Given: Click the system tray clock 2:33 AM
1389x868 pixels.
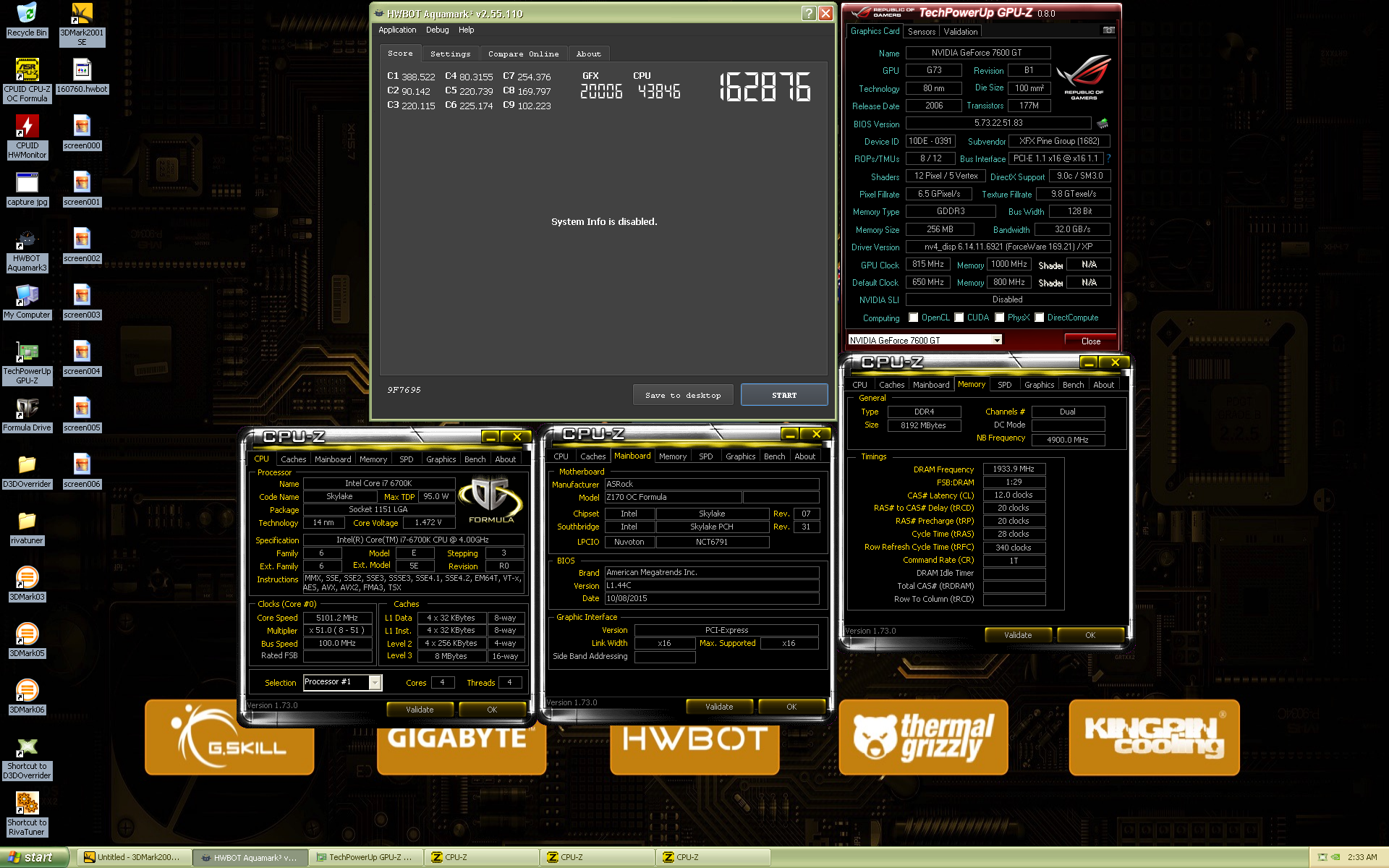Looking at the screenshot, I should pos(1362,857).
